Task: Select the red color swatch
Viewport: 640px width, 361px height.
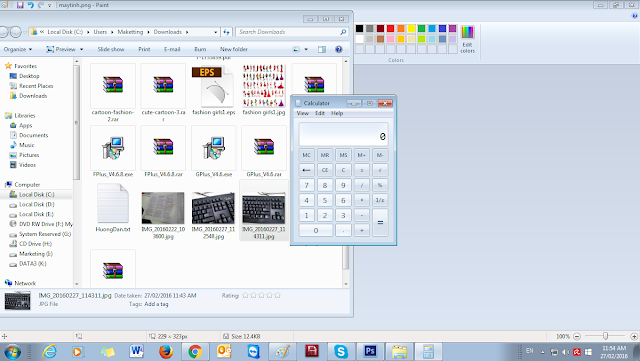Action: (x=390, y=29)
